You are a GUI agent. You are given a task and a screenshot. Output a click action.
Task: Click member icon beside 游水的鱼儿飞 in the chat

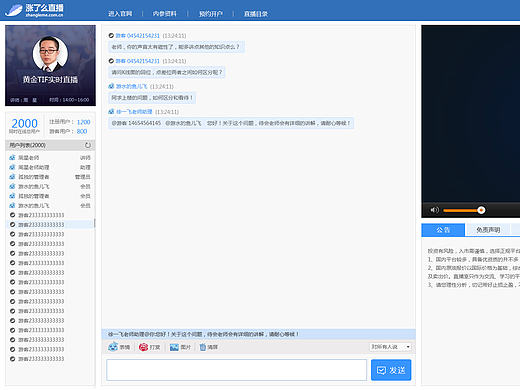111,86
